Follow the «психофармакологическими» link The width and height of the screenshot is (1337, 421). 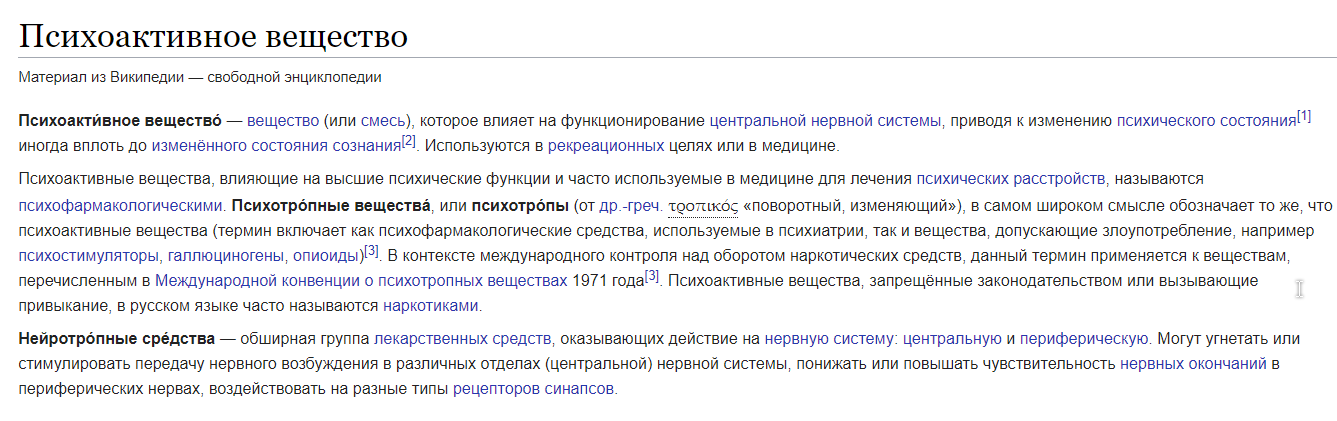[x=121, y=207]
